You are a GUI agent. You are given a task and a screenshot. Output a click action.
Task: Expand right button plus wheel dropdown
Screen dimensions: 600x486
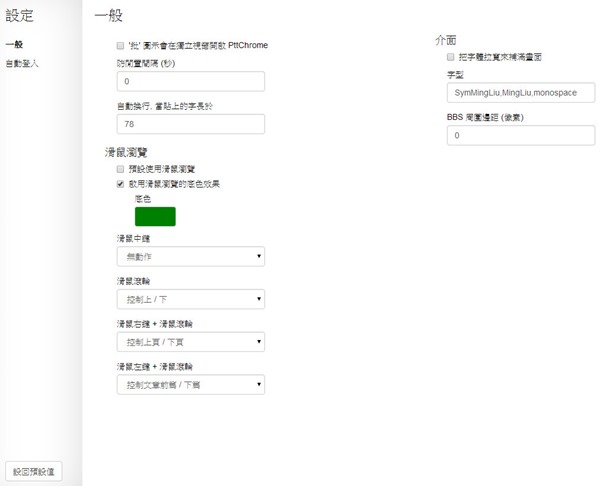click(190, 341)
